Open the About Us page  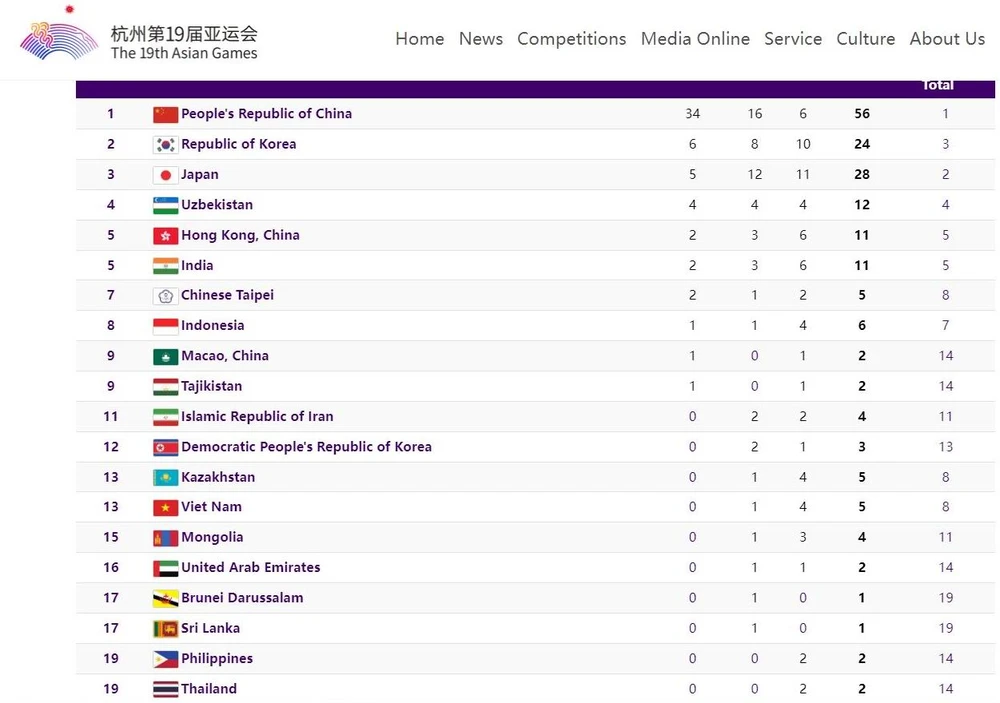[x=947, y=39]
